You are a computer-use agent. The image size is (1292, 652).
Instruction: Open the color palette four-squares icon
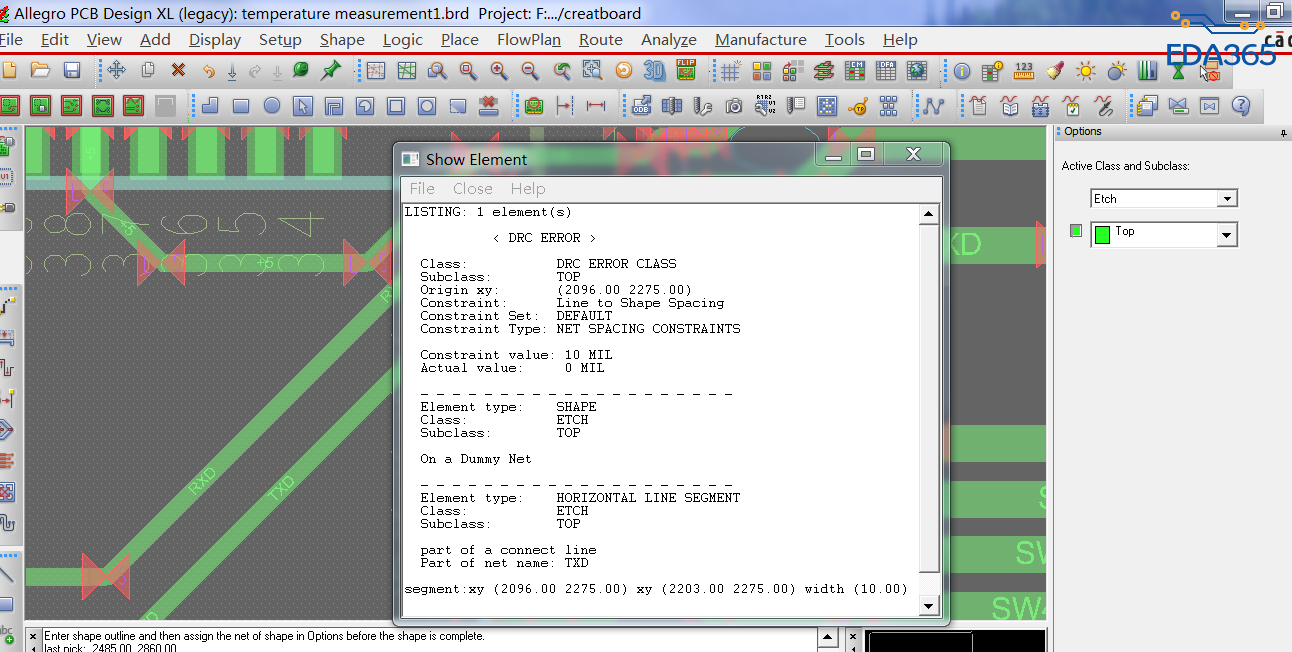(762, 71)
